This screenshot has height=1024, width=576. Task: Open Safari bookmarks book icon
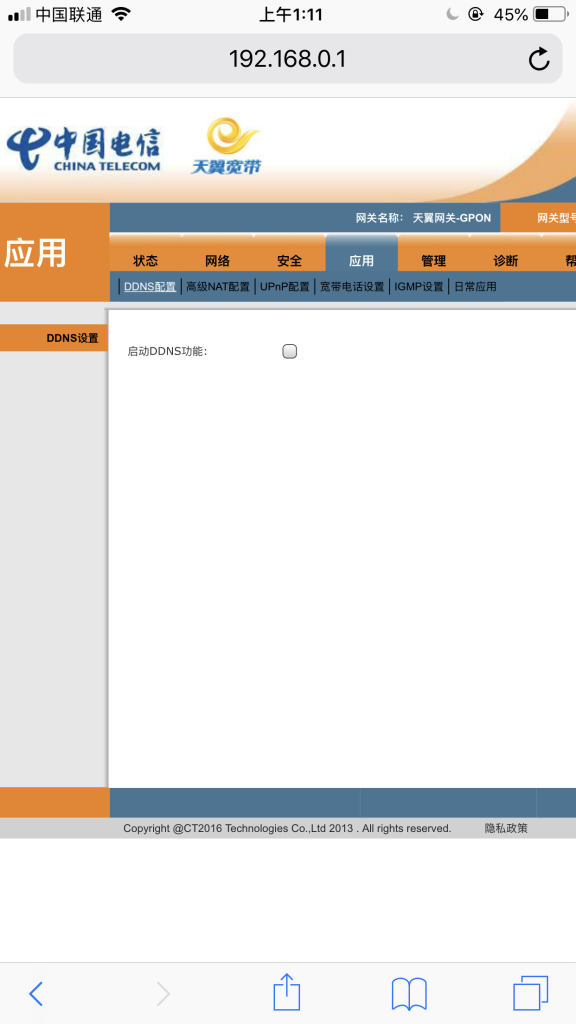pyautogui.click(x=409, y=994)
